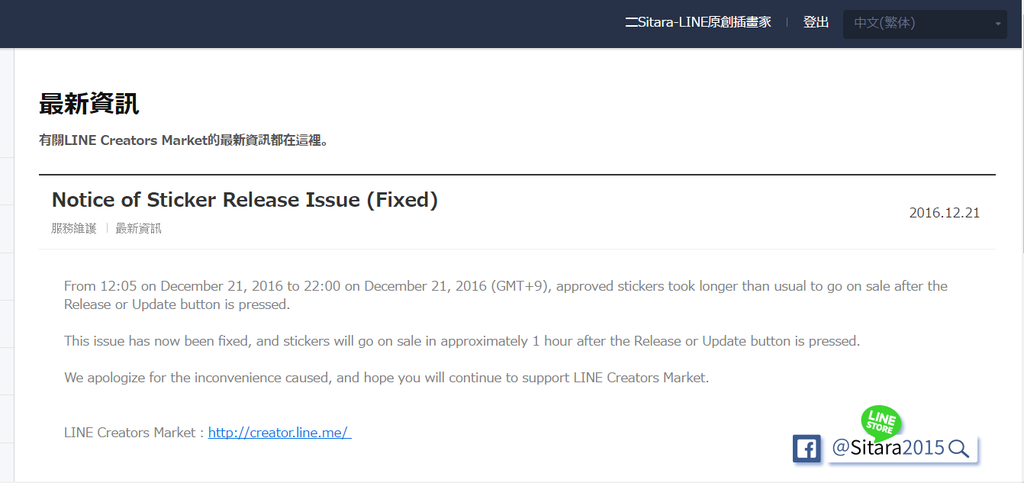This screenshot has height=483, width=1024.
Task: Click the 最新資訊 page heading
Action: click(89, 104)
